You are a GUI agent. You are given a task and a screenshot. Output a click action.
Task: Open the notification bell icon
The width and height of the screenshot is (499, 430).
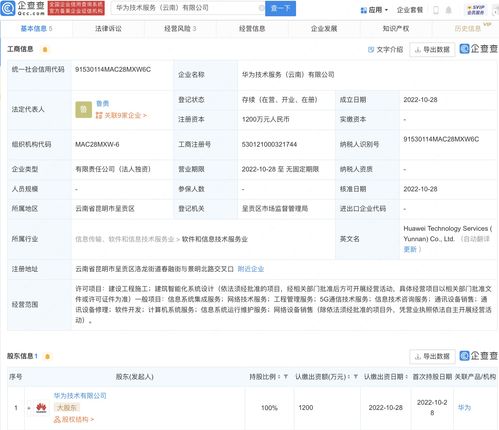(449, 10)
